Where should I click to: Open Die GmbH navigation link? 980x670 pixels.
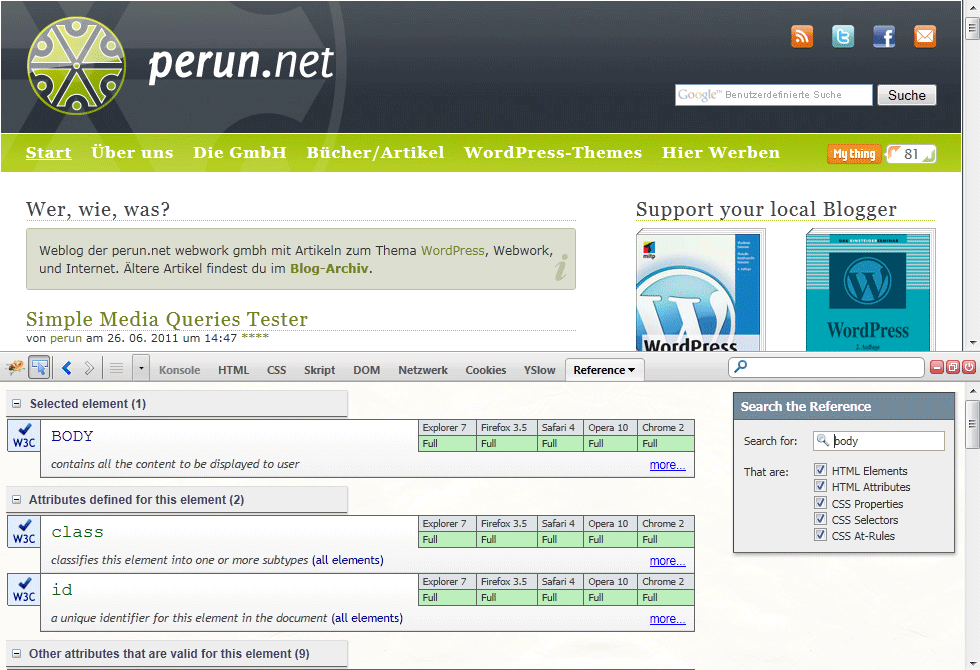239,152
